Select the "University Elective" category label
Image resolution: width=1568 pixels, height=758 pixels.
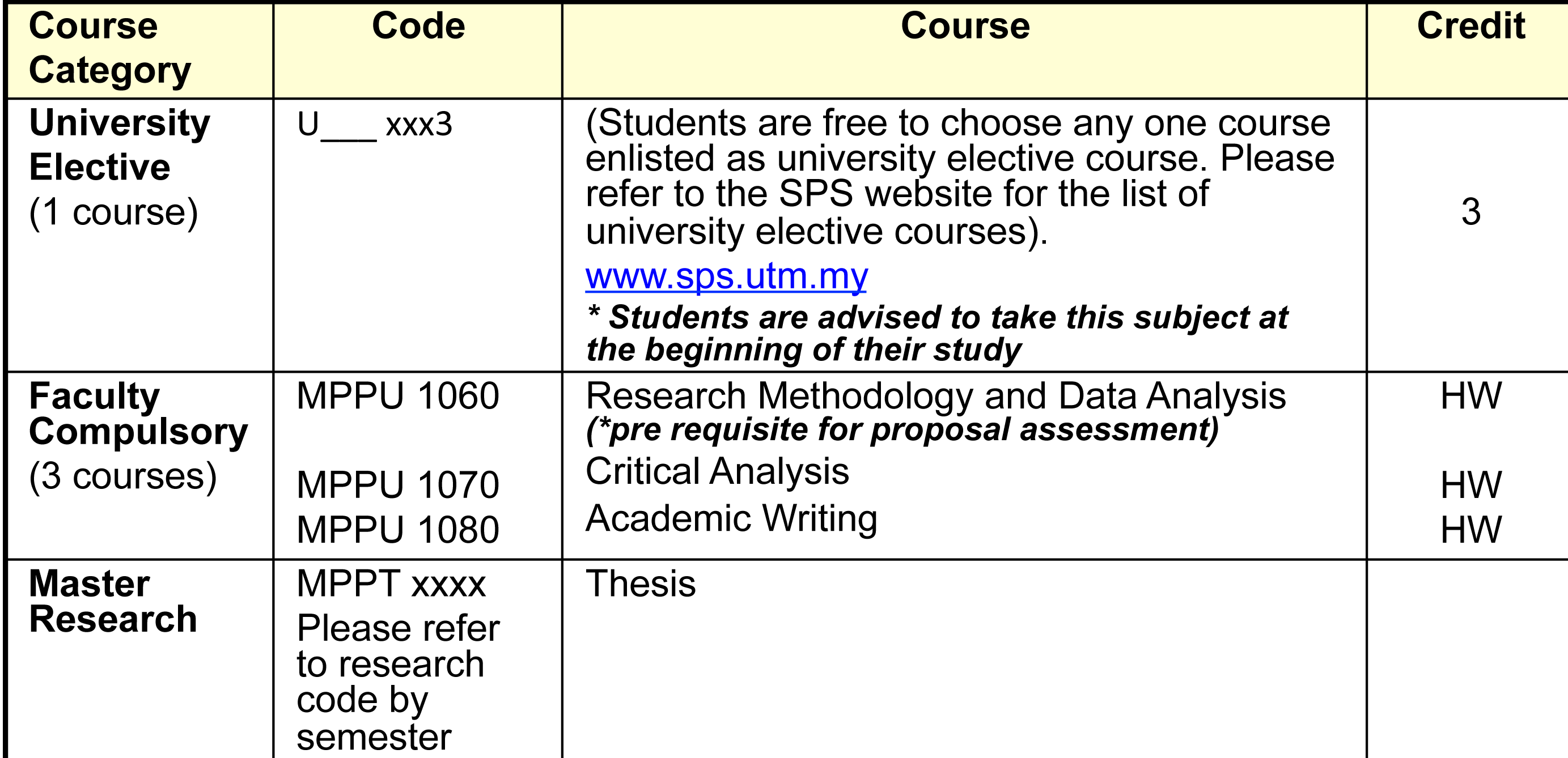click(119, 145)
